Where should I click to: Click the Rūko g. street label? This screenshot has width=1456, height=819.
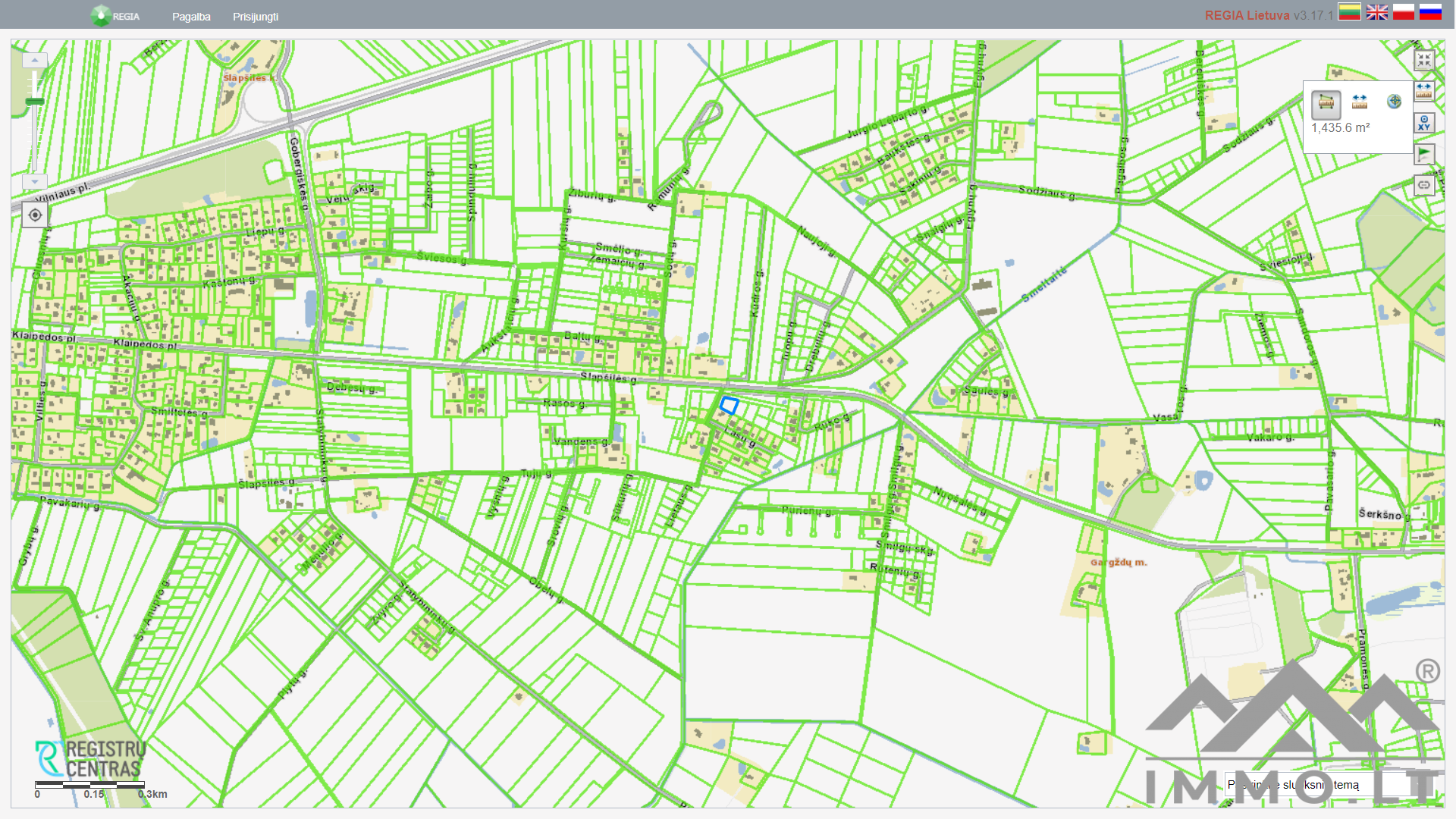tap(833, 422)
